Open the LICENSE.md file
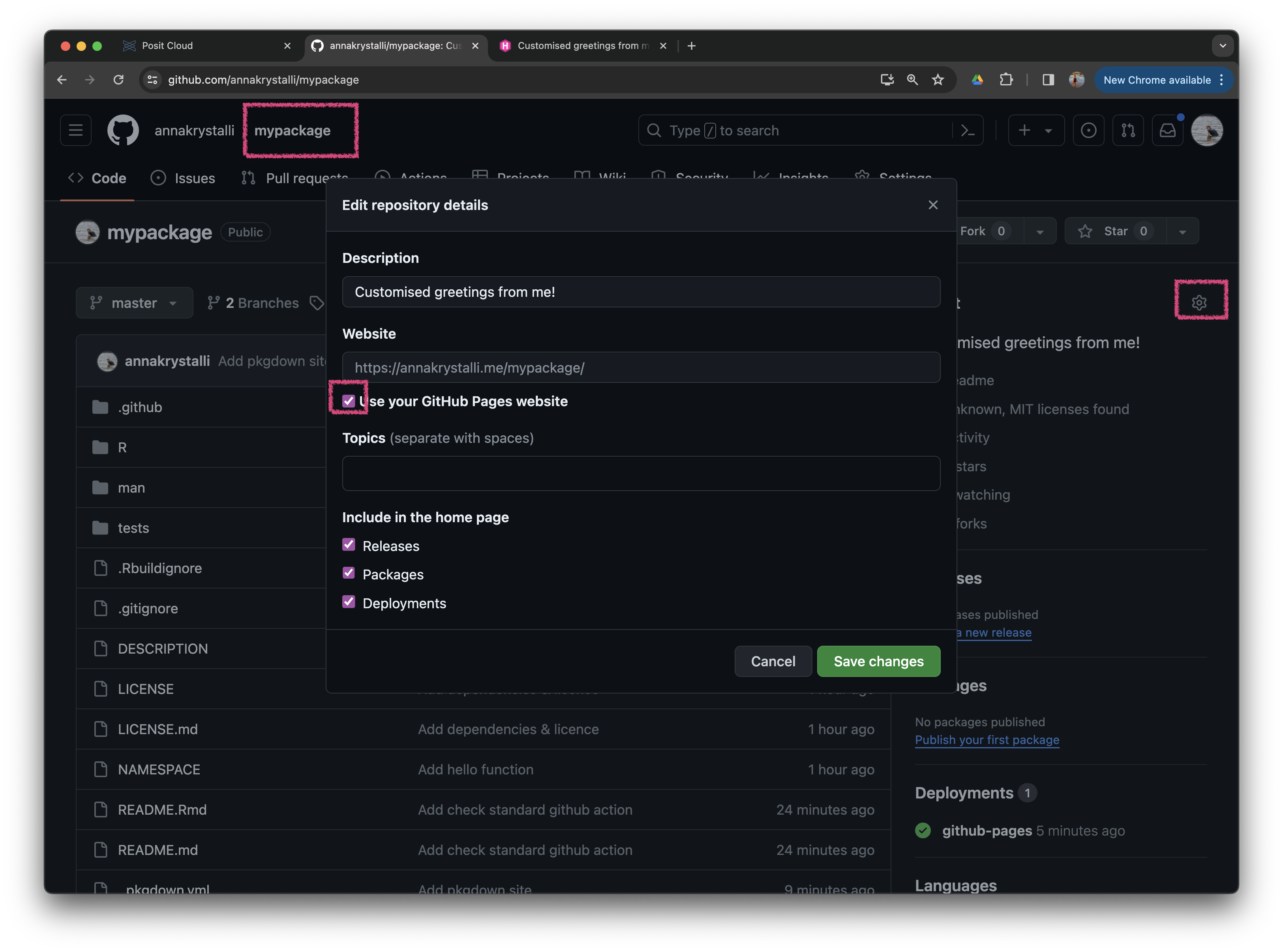The height and width of the screenshot is (952, 1283). pos(158,729)
